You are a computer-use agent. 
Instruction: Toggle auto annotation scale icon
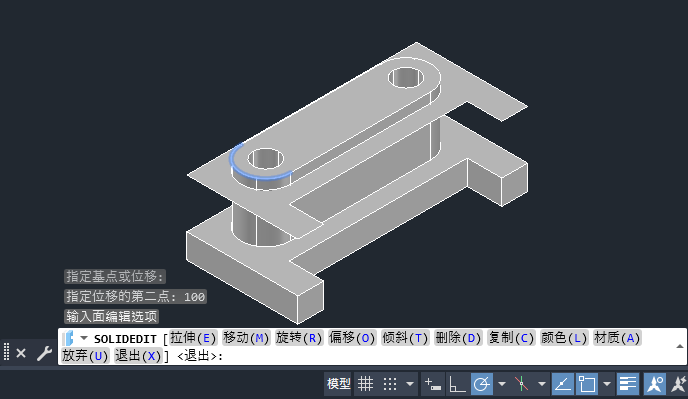point(679,385)
